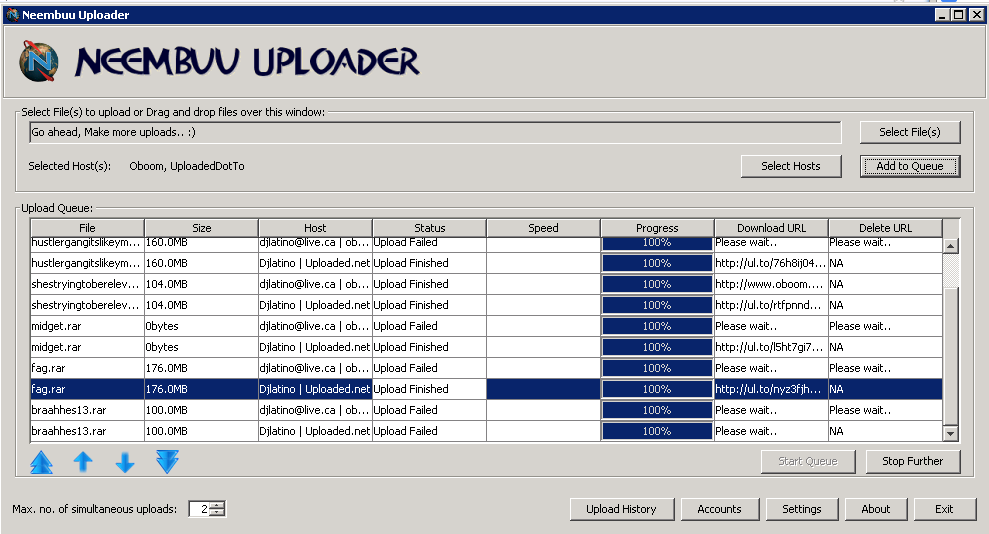Open Upload History
This screenshot has height=534, width=989.
pyautogui.click(x=621, y=509)
